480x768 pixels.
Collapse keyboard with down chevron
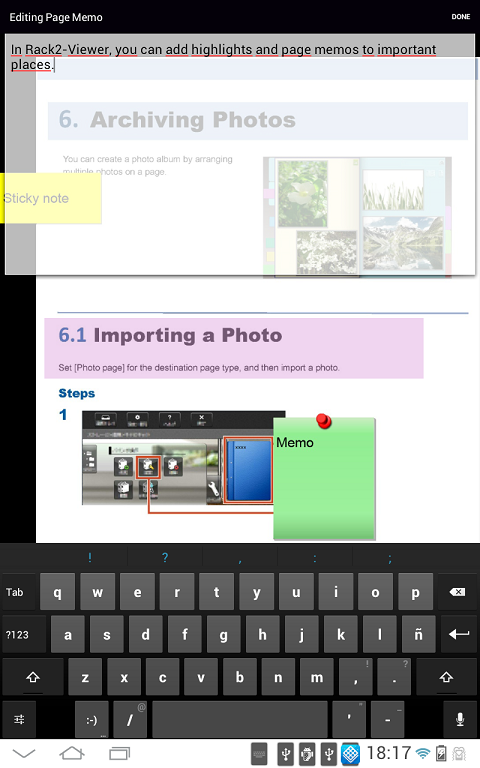click(x=24, y=753)
